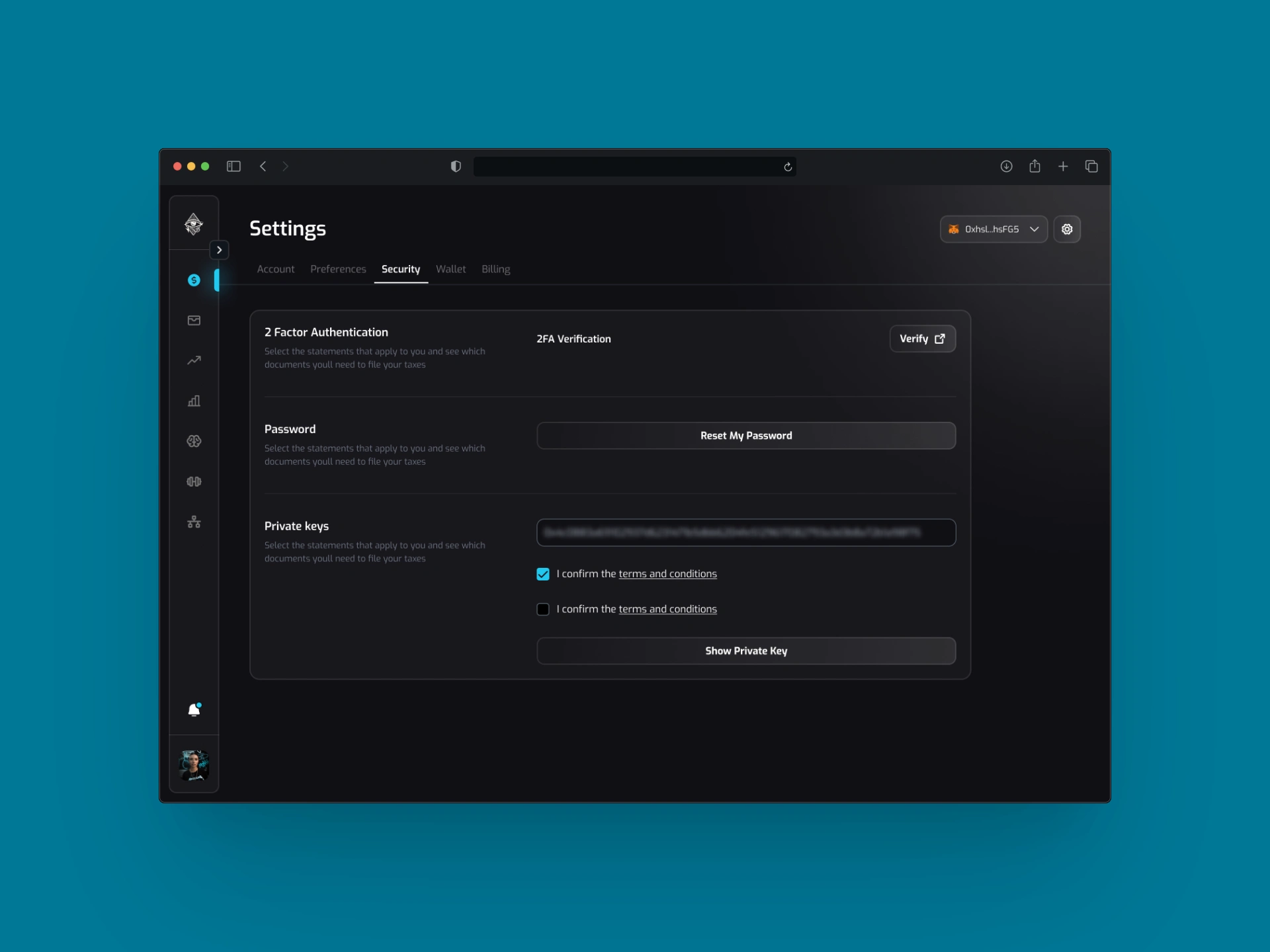Click the network hierarchy sidebar icon
1270x952 pixels.
pyautogui.click(x=194, y=522)
